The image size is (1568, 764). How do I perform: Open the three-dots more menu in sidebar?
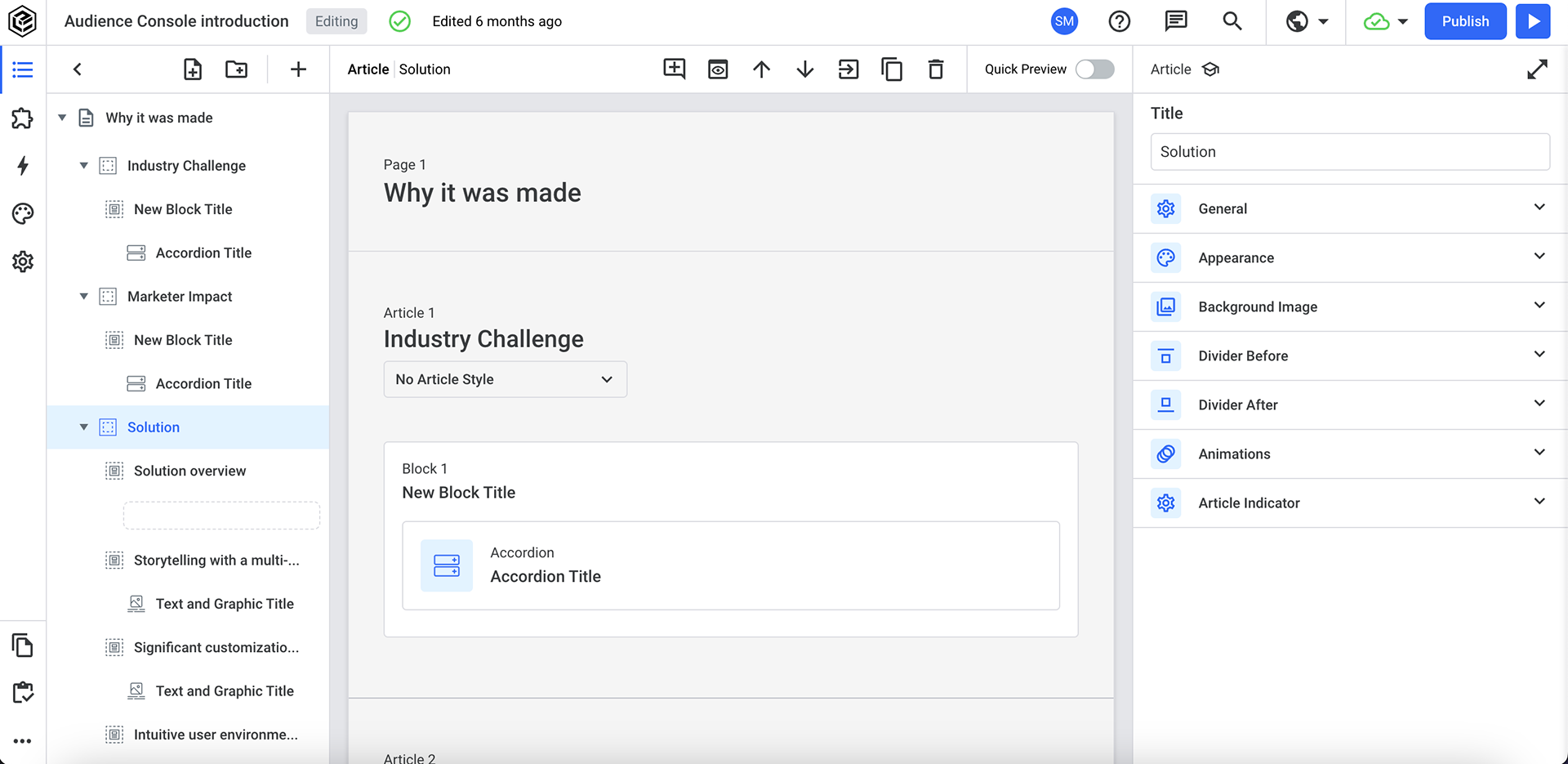coord(23,741)
